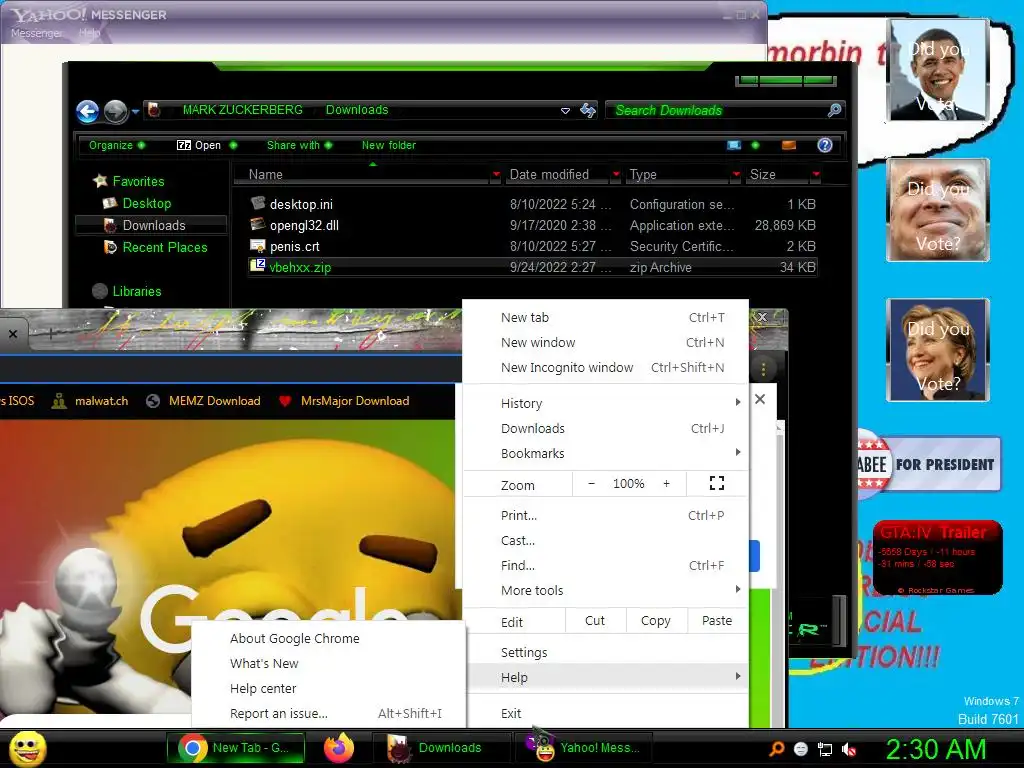The width and height of the screenshot is (1024, 768).
Task: Click the Obama Did you Vote thumbnail
Action: (938, 70)
